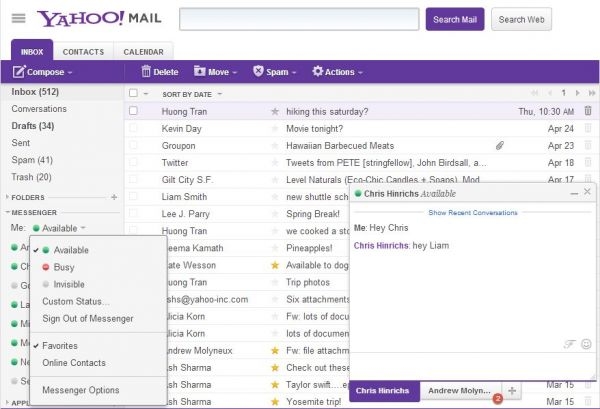Open chat font formatting icon
The height and width of the screenshot is (409, 600).
pyautogui.click(x=569, y=344)
